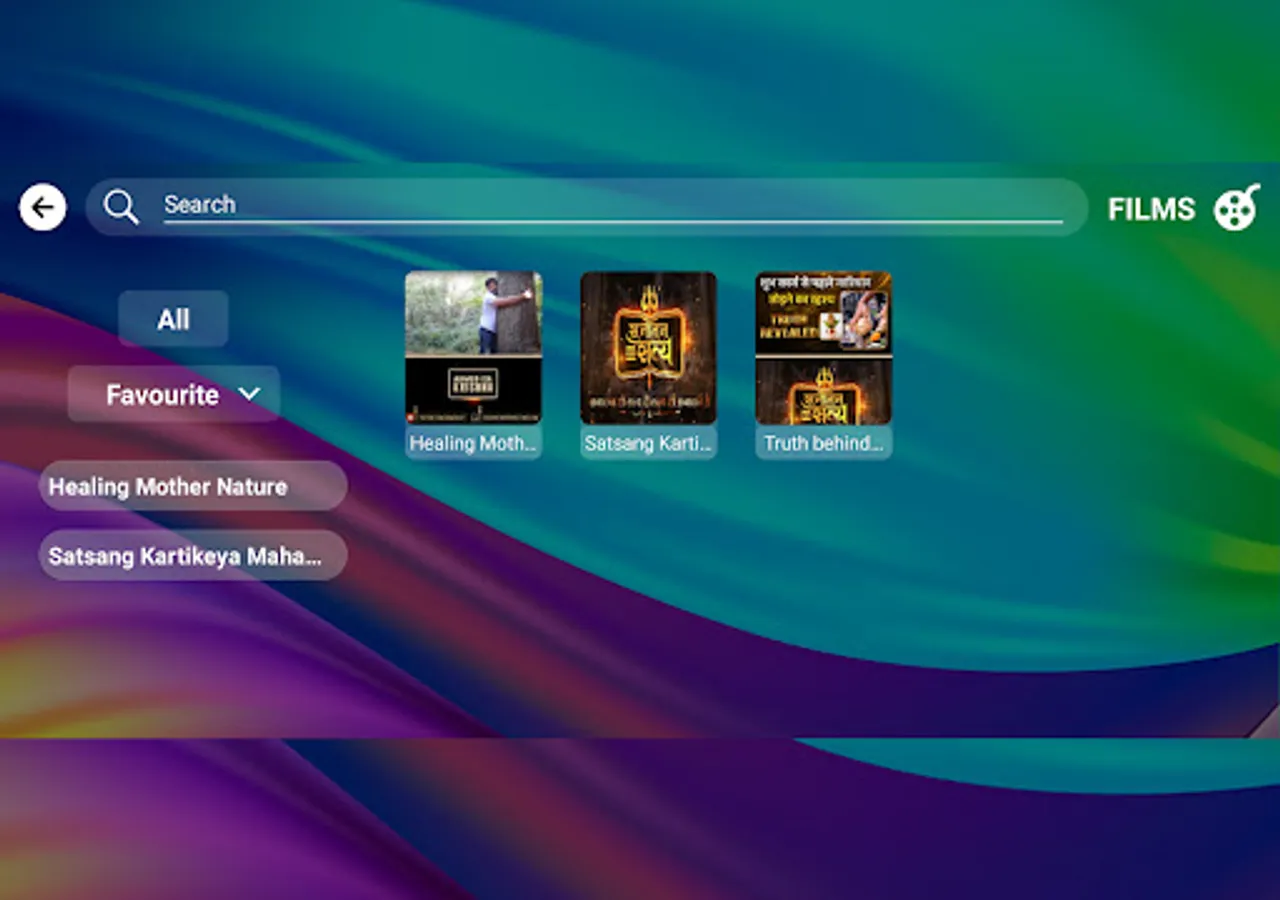Open the Truth behind... film thumbnail
The height and width of the screenshot is (900, 1280).
click(x=823, y=348)
